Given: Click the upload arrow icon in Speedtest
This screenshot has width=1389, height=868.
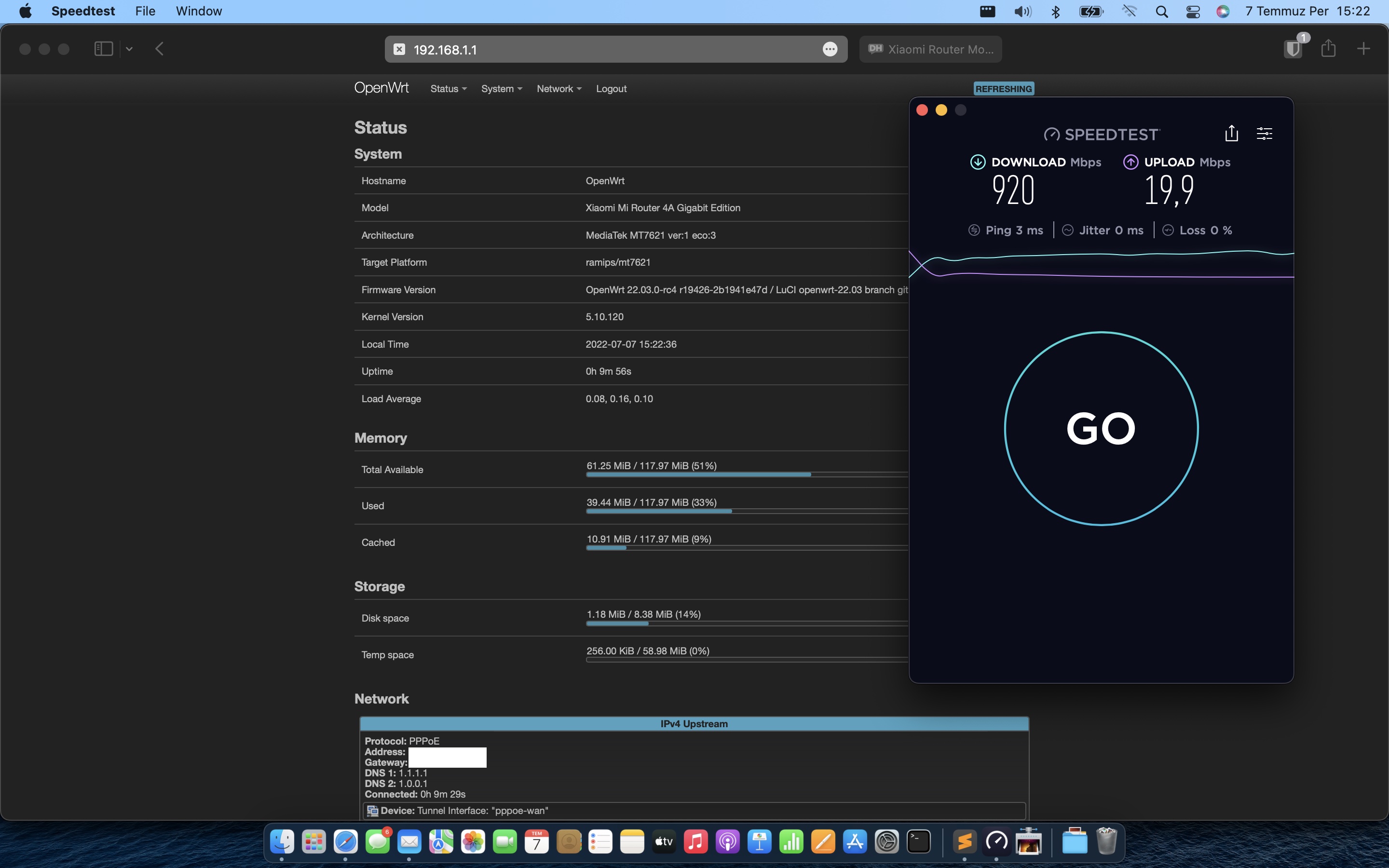Looking at the screenshot, I should [x=1130, y=162].
